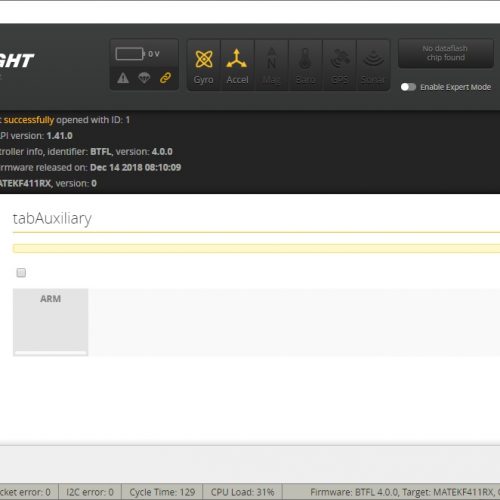
Task: Click the yellow link status icon
Action: (165, 78)
